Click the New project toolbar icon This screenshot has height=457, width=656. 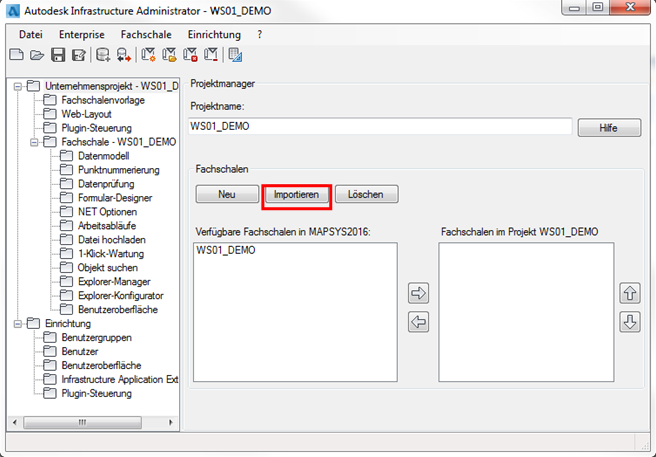16,55
